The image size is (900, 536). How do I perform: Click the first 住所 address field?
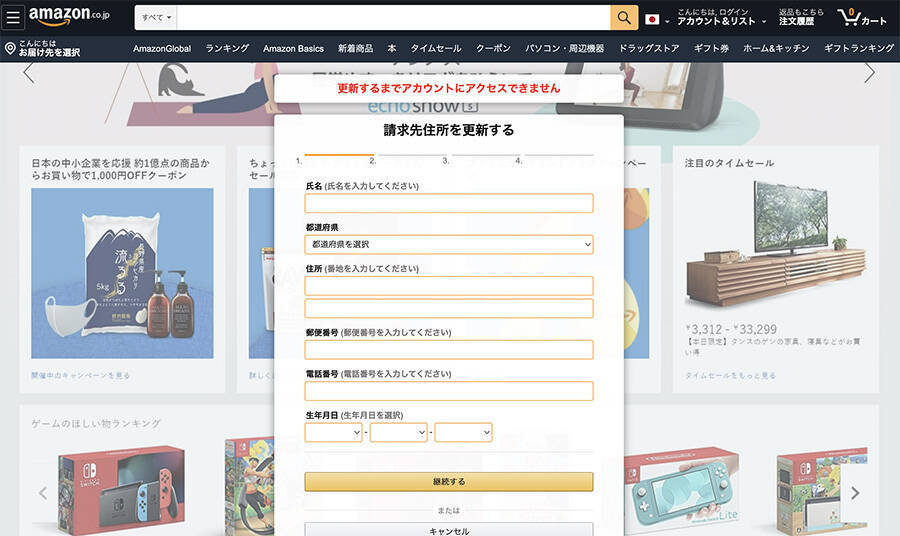click(449, 286)
